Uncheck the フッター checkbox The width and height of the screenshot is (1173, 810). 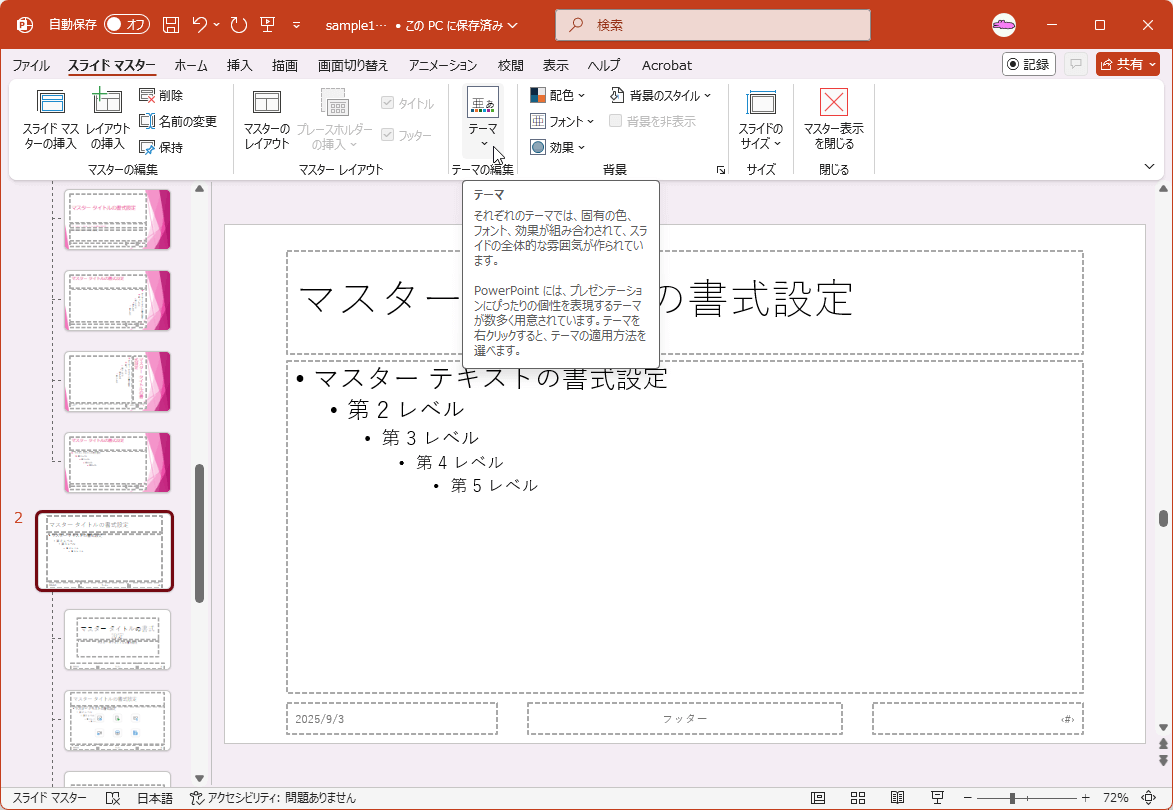[x=389, y=133]
